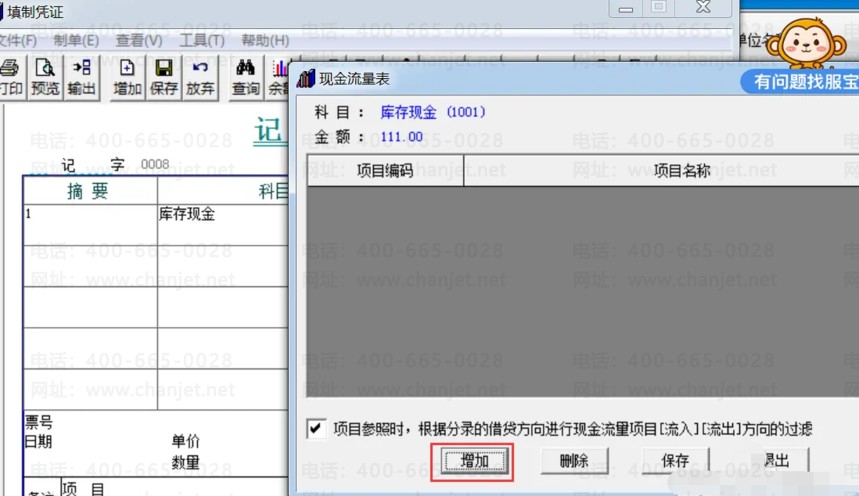Screen dimensions: 859x496
Task: Toggle the cash flow direction filter checkbox
Action: [316, 429]
